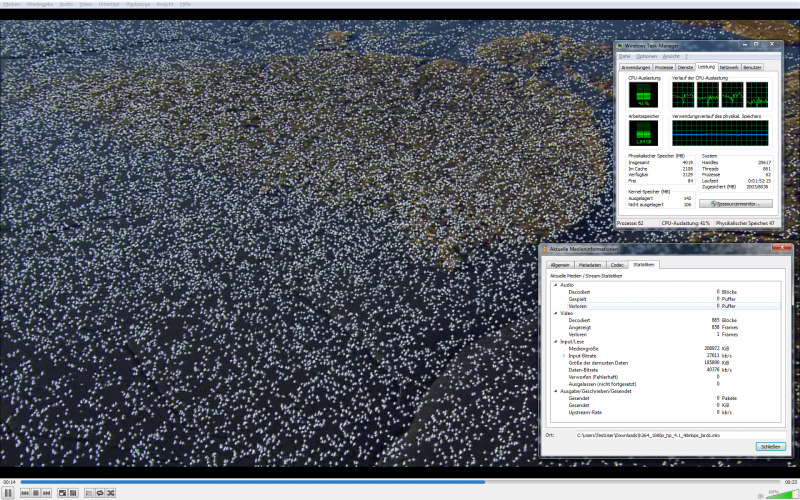Click the Arbeitsspeicher 1,84 GB gauge

[x=643, y=133]
